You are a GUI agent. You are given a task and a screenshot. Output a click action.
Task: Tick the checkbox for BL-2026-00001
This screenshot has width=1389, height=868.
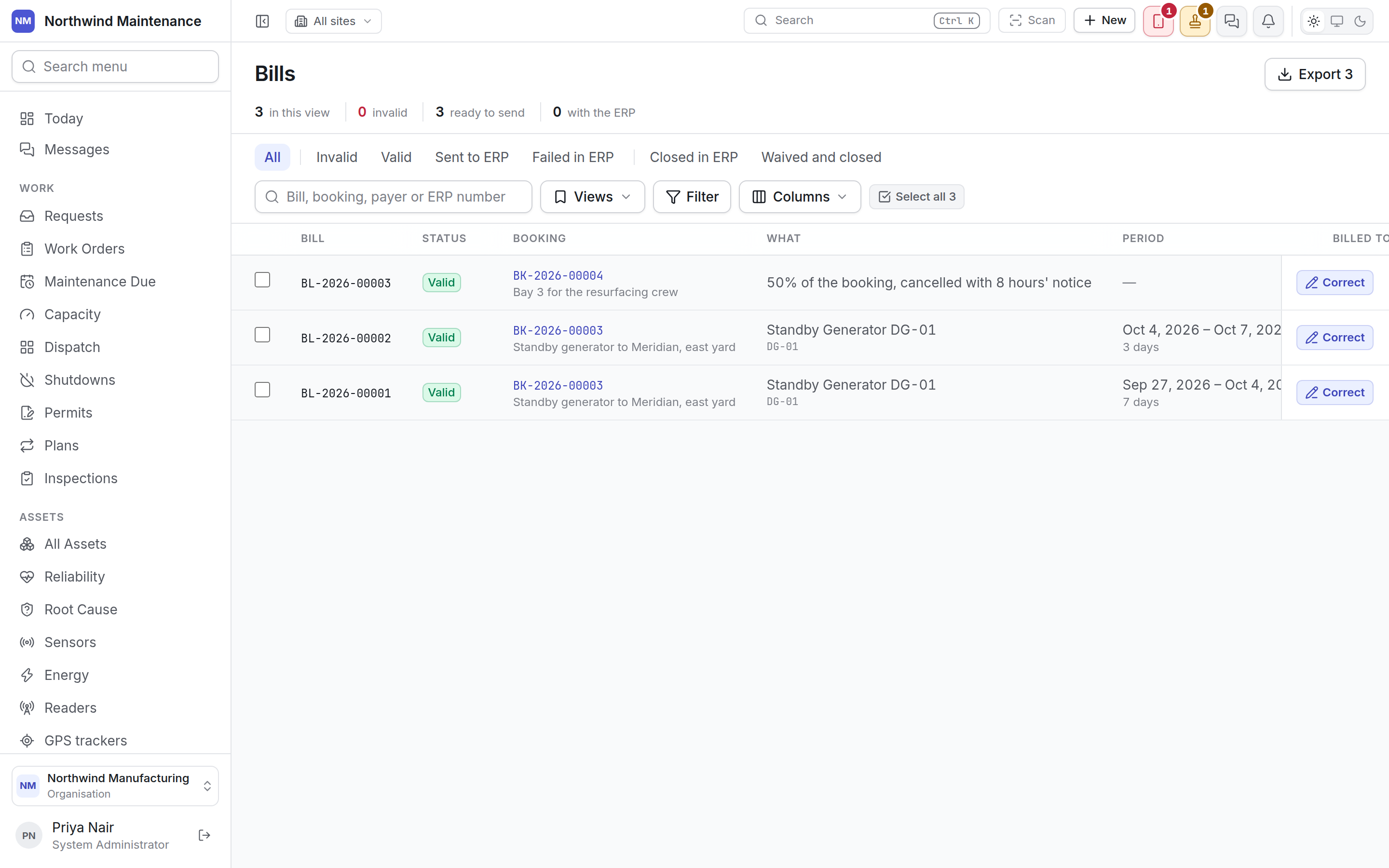pyautogui.click(x=262, y=390)
